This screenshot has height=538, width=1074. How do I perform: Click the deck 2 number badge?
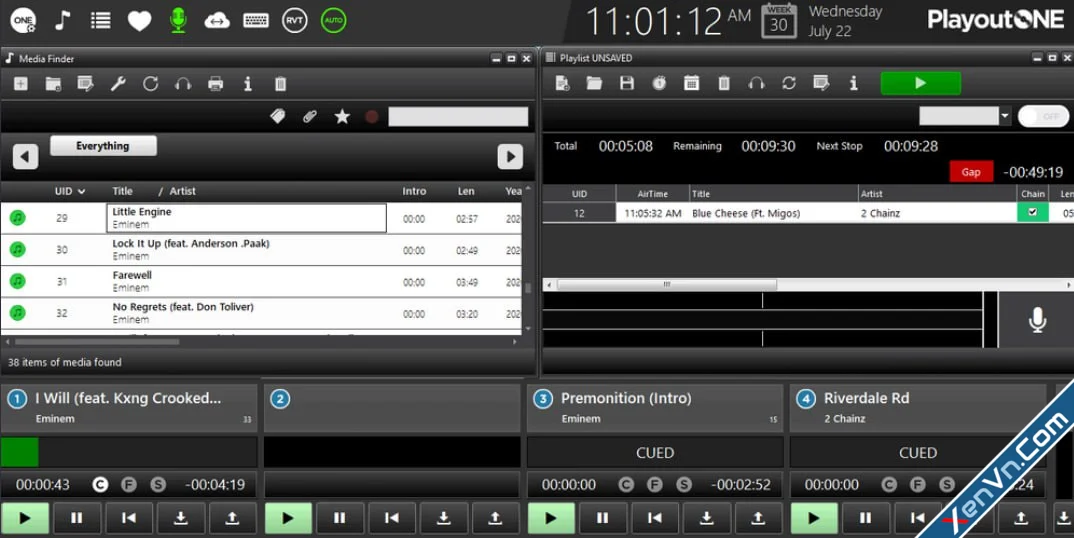pyautogui.click(x=280, y=399)
